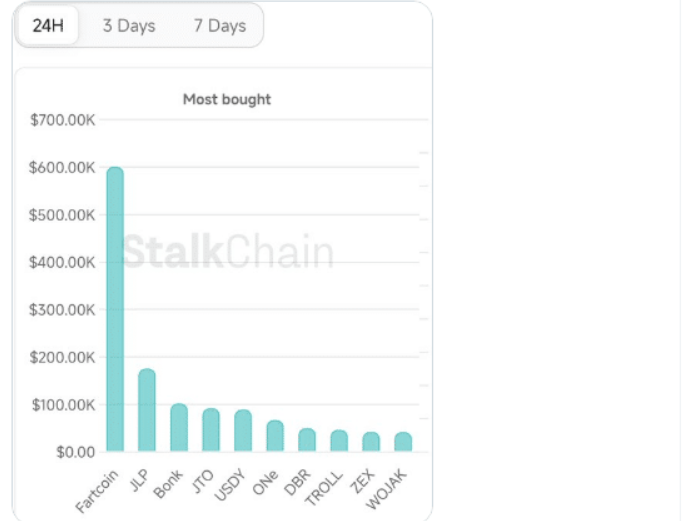Click the ONe bar
This screenshot has width=688, height=521.
point(275,436)
